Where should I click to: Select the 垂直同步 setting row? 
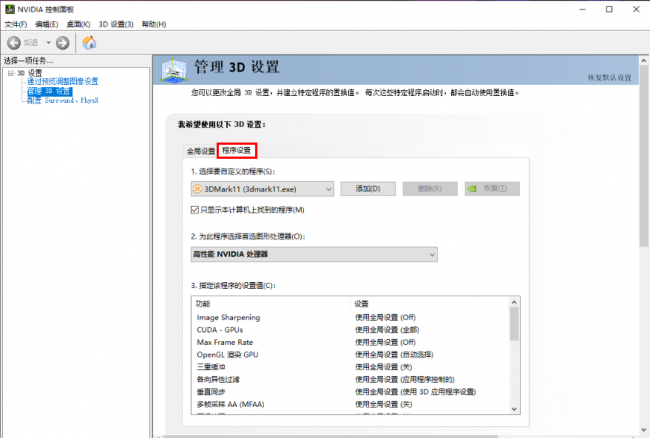click(x=350, y=392)
